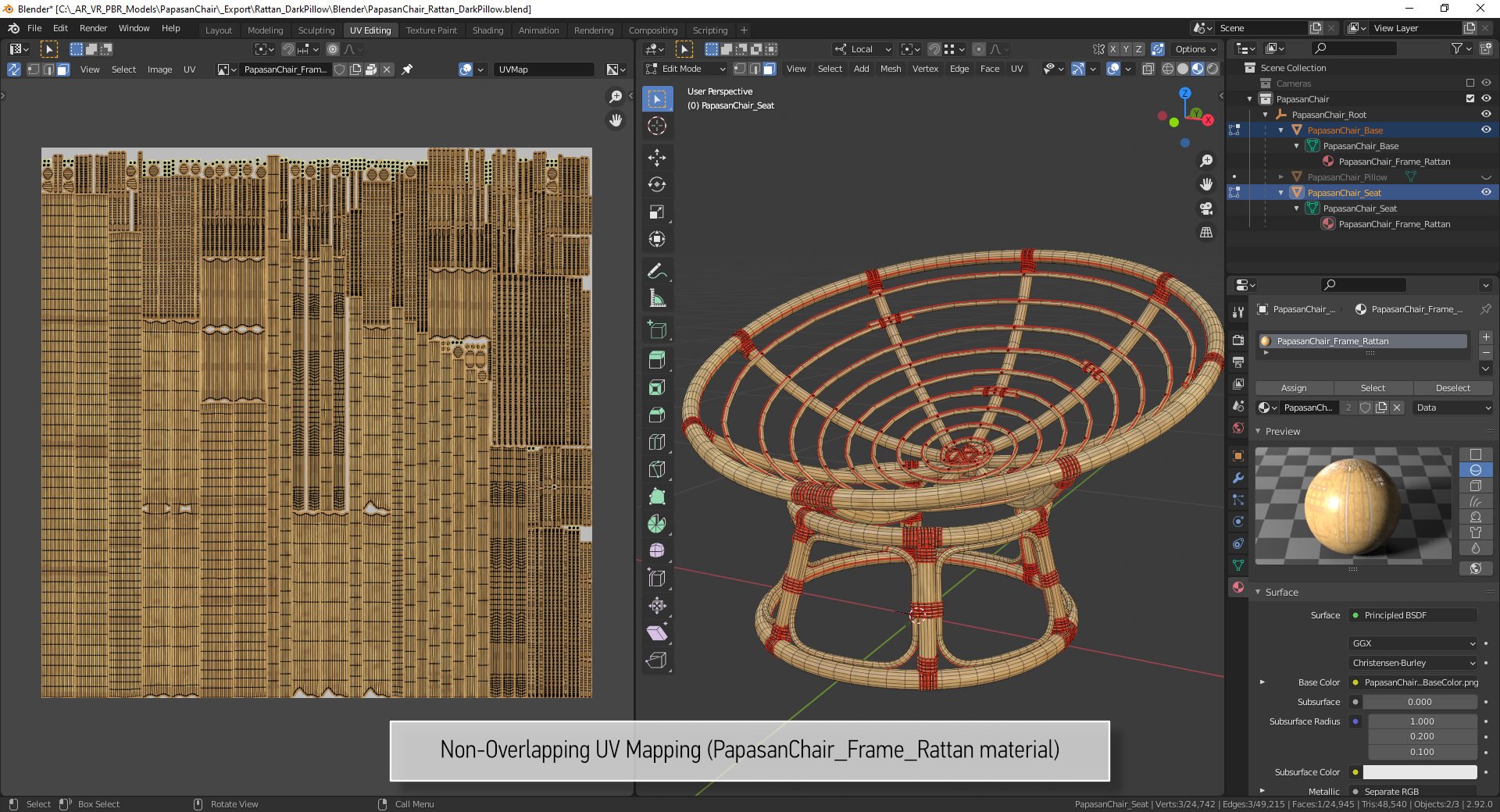
Task: Open Material properties tab icon
Action: click(x=1237, y=587)
